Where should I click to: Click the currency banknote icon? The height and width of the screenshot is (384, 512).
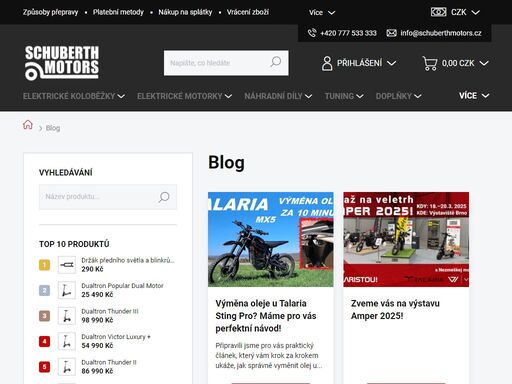coord(438,12)
